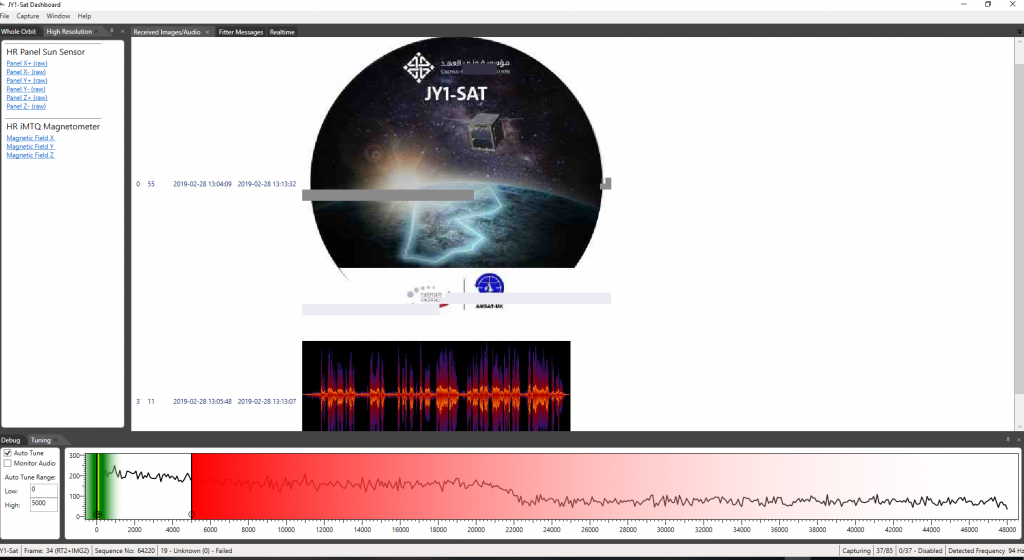Open Magnetic Field X link
Screen dimensions: 1024x560
tap(31, 138)
